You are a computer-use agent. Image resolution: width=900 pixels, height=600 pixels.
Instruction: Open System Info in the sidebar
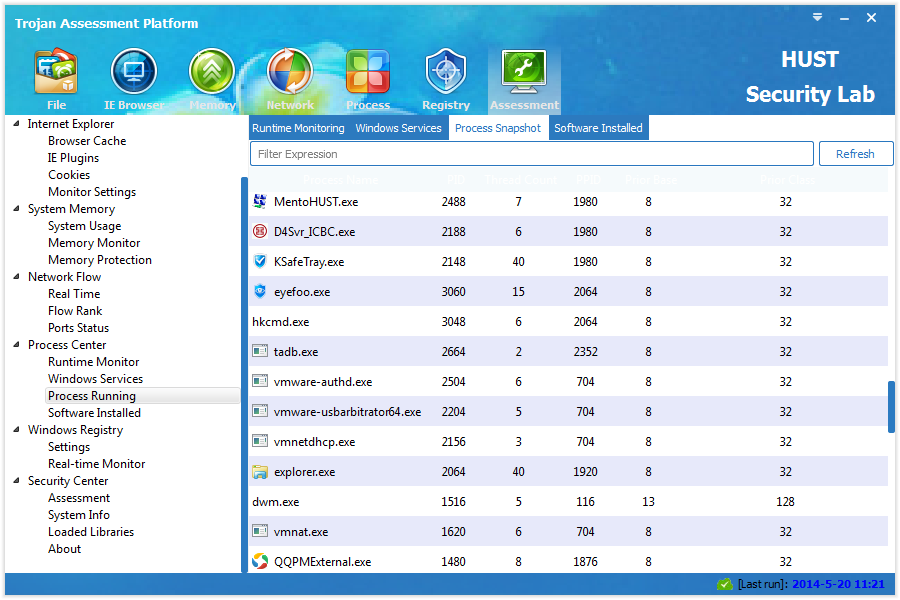coord(79,515)
